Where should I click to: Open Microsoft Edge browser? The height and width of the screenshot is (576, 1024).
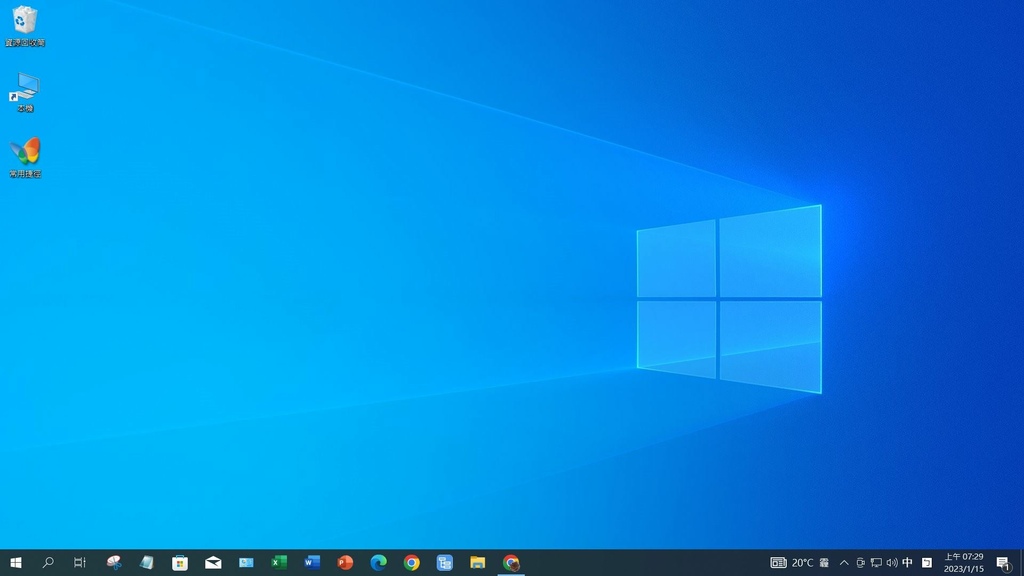tap(378, 562)
